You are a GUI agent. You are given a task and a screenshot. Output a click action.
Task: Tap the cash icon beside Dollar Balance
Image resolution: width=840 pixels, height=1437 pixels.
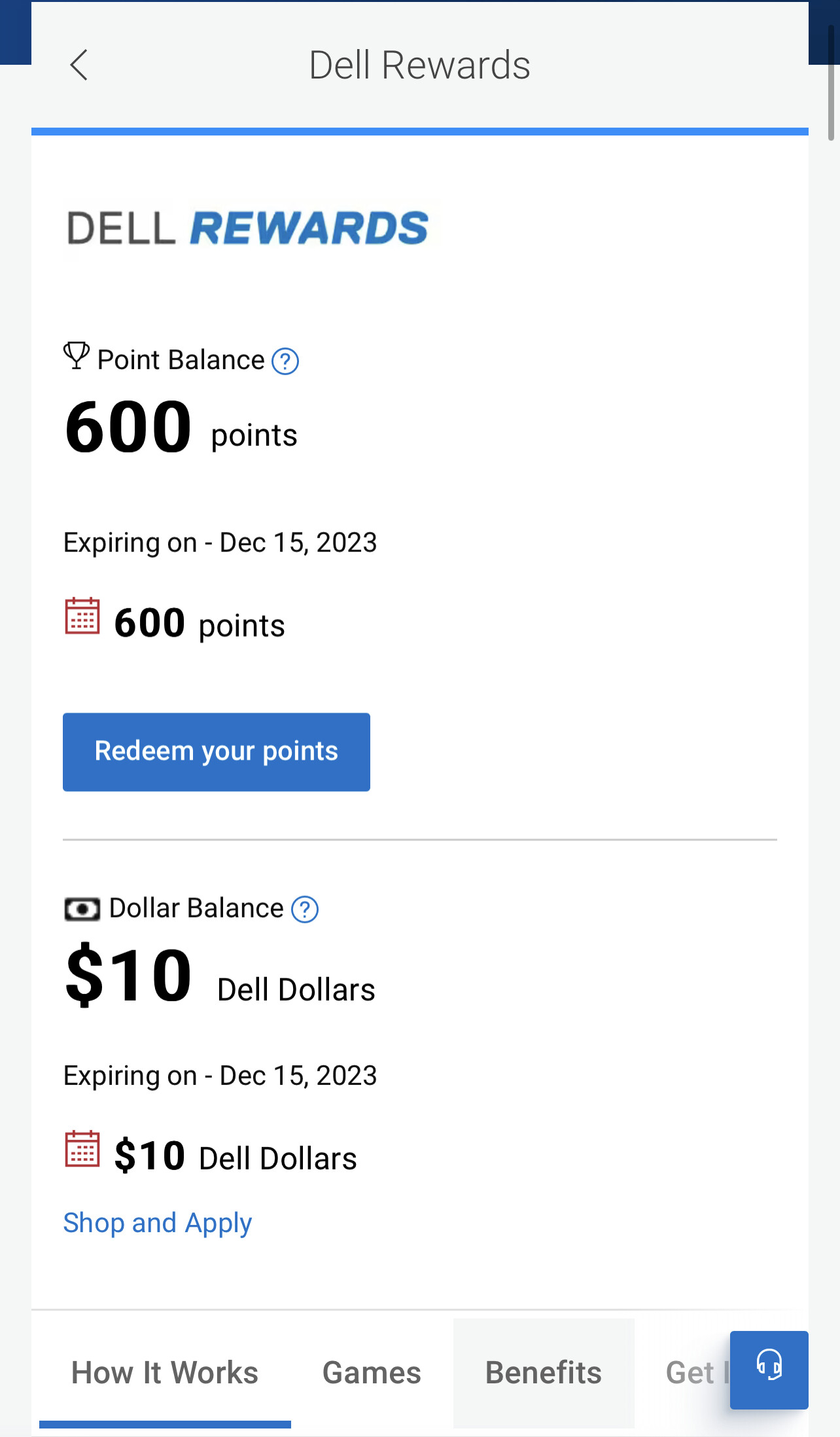82,909
